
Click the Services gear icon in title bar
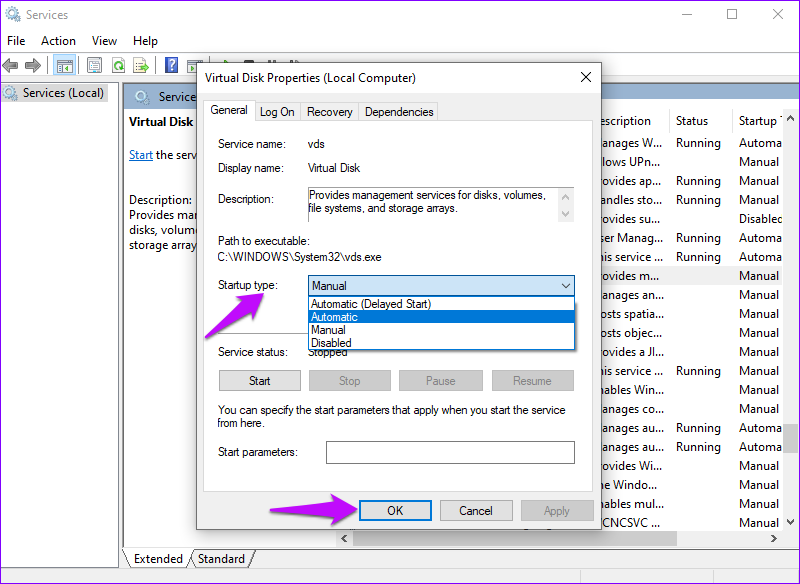pos(13,14)
